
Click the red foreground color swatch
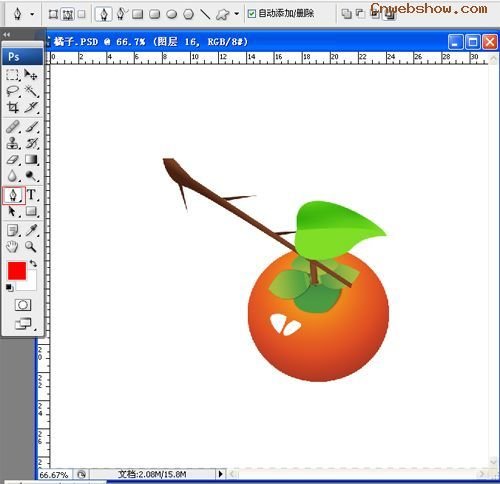tap(17, 271)
